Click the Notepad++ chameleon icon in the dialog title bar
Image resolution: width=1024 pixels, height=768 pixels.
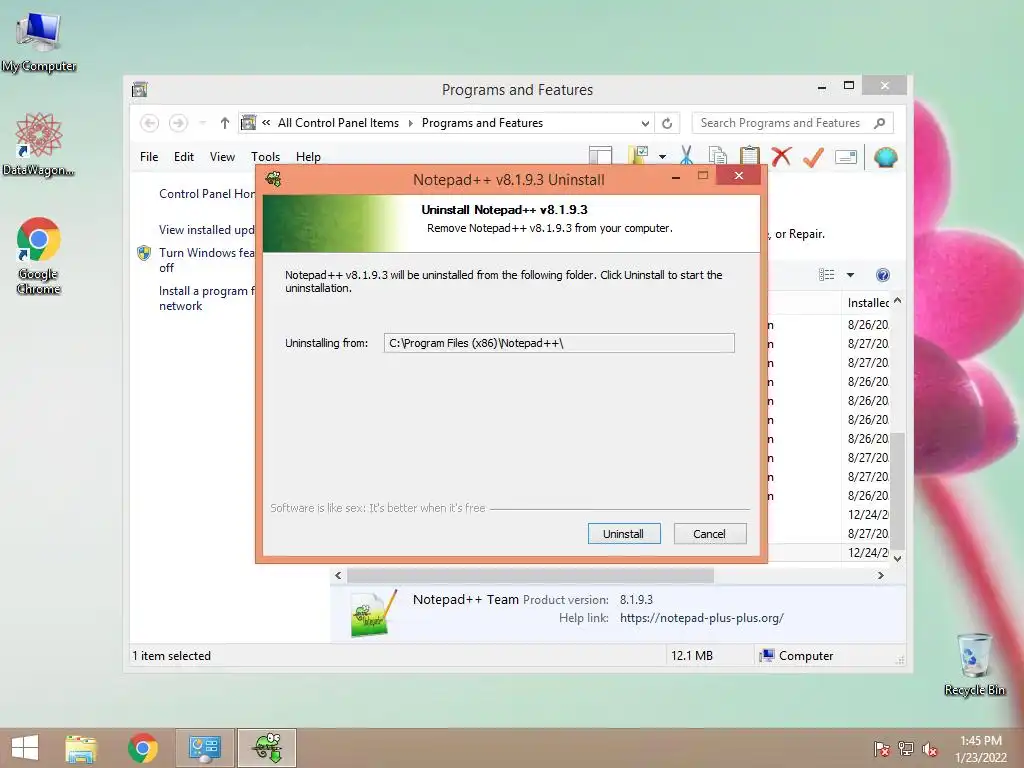pos(274,179)
